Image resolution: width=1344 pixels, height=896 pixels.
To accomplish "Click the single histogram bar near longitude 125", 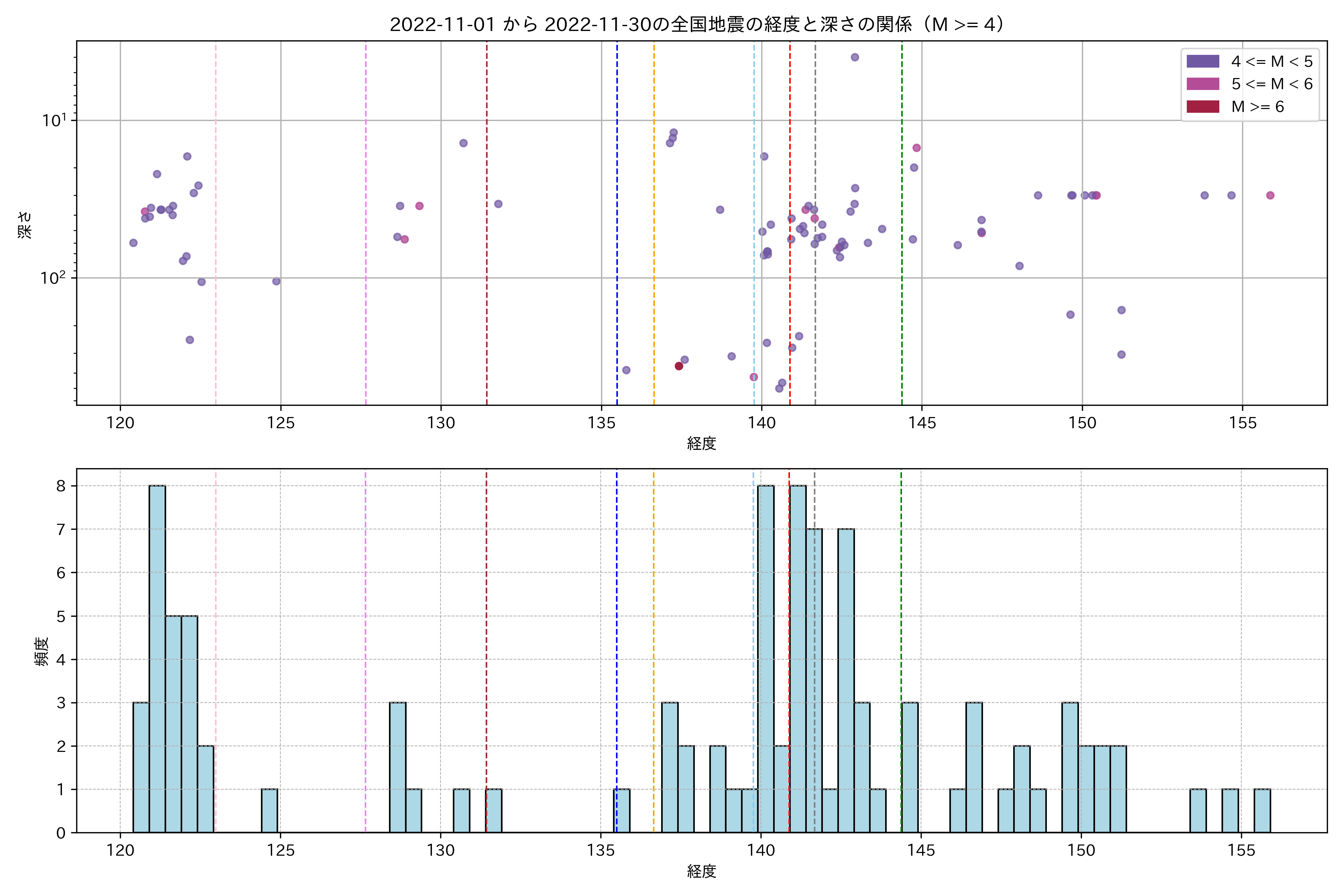I will 270,811.
